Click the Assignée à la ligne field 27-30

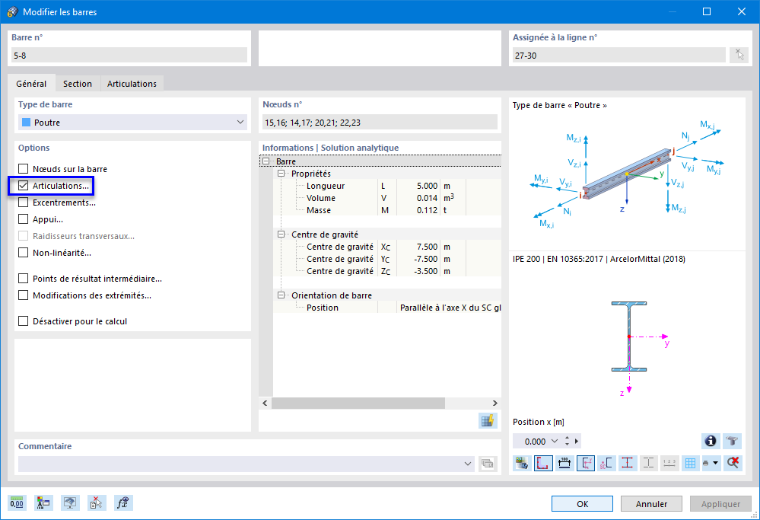point(619,55)
